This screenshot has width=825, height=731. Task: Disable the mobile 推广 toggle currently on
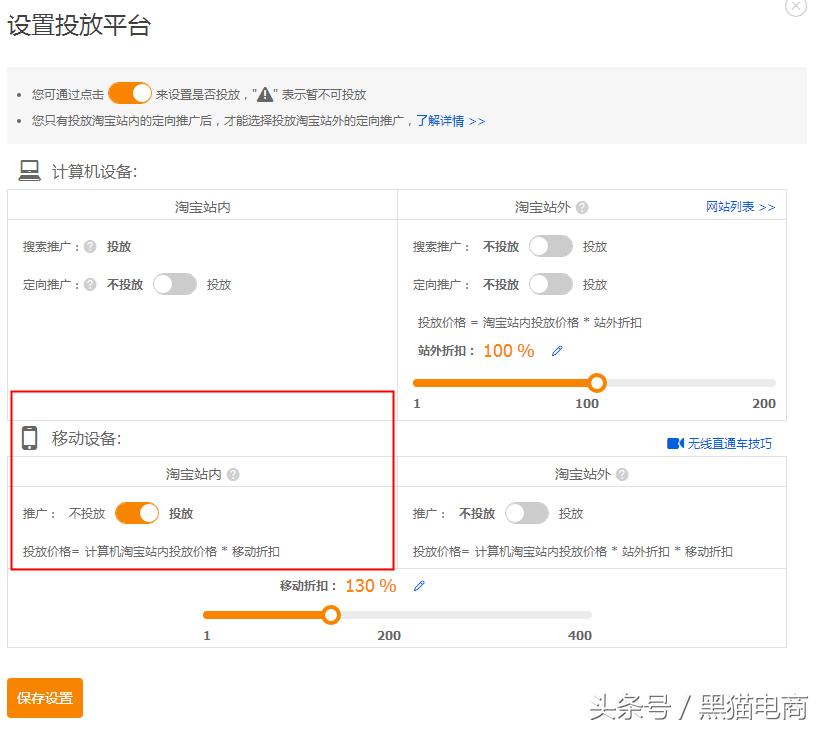[137, 513]
